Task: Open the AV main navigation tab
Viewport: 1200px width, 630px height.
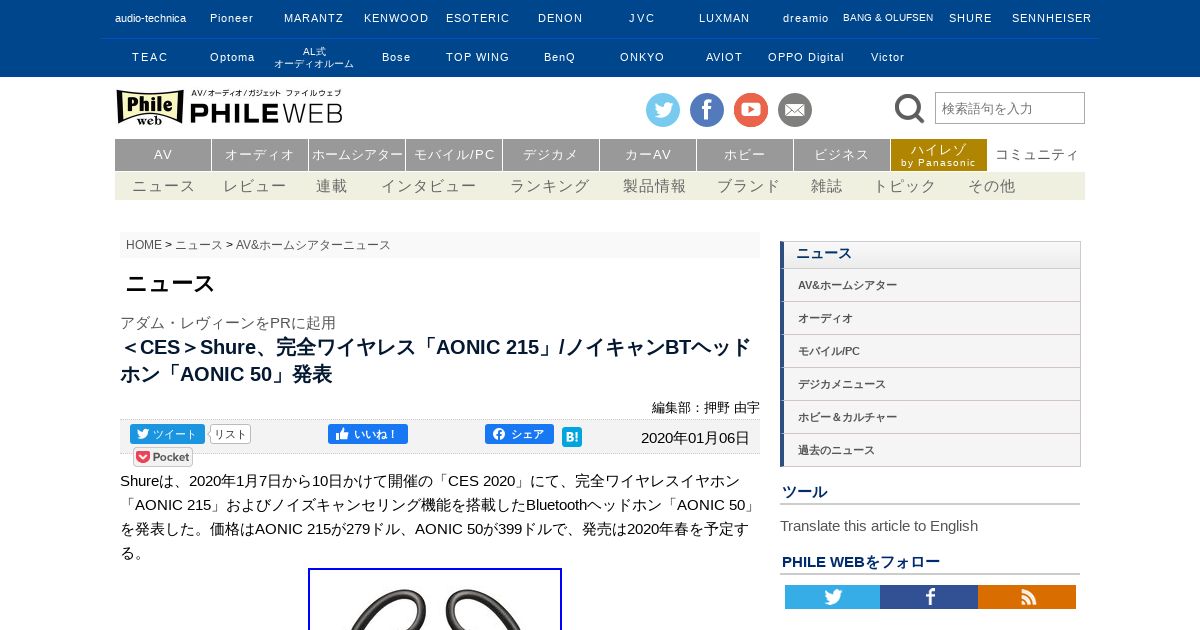Action: point(163,155)
